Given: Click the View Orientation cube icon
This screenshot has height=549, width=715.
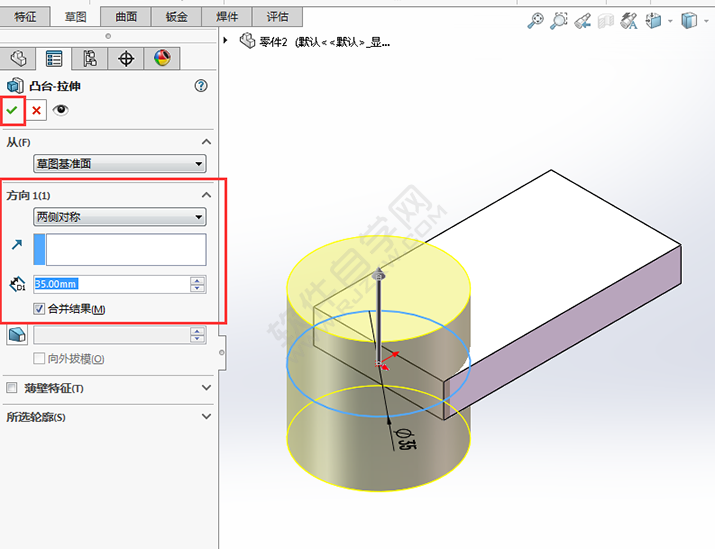Looking at the screenshot, I should point(653,21).
